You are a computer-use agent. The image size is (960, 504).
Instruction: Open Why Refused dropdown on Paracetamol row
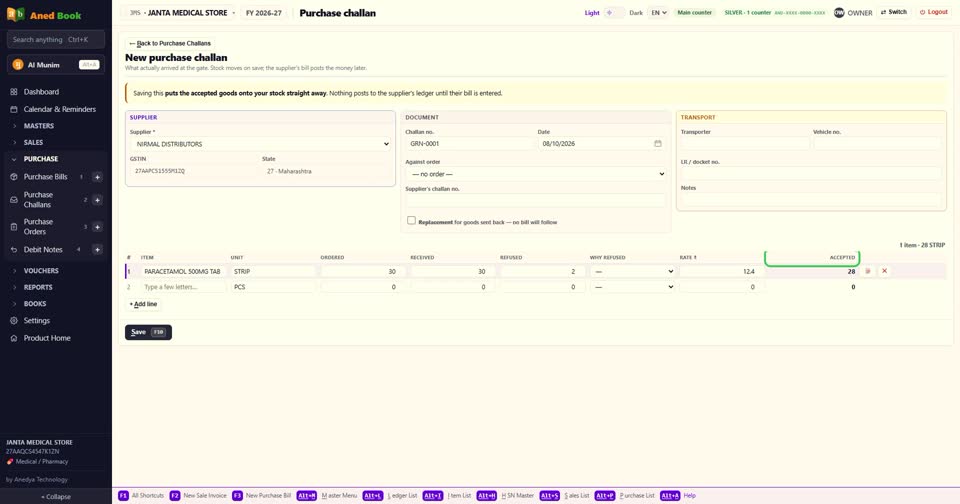pyautogui.click(x=632, y=271)
